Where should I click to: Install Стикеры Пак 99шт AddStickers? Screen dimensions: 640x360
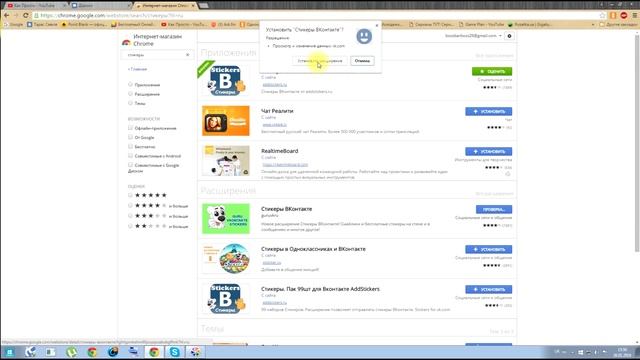coord(489,289)
